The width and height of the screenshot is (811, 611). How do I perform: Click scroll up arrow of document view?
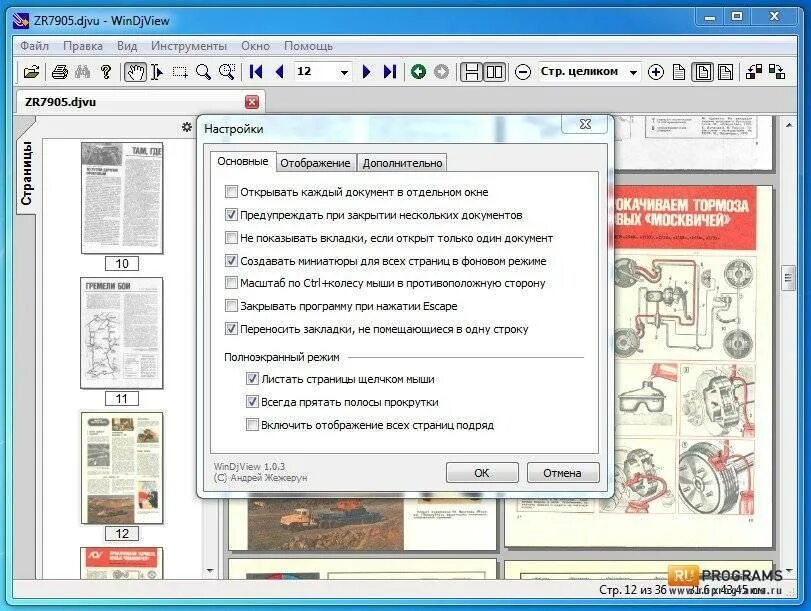(x=788, y=125)
